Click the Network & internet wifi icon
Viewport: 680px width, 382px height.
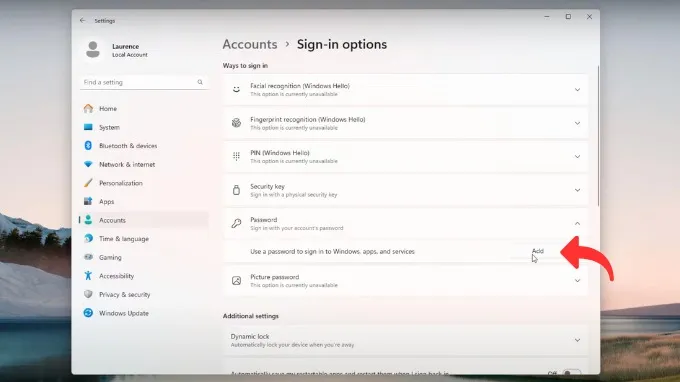[x=88, y=164]
